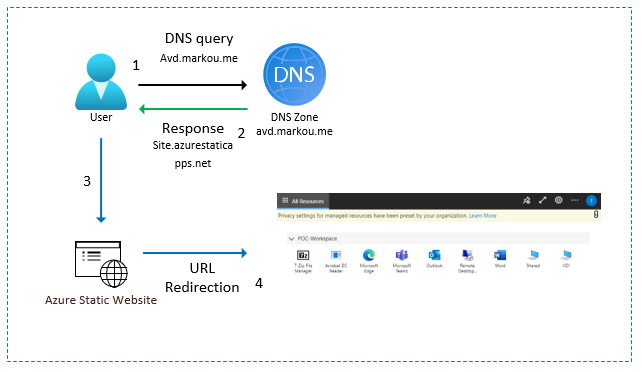Image resolution: width=642 pixels, height=372 pixels.
Task: Click the 'Avd.markou.me' query text
Action: [x=199, y=58]
